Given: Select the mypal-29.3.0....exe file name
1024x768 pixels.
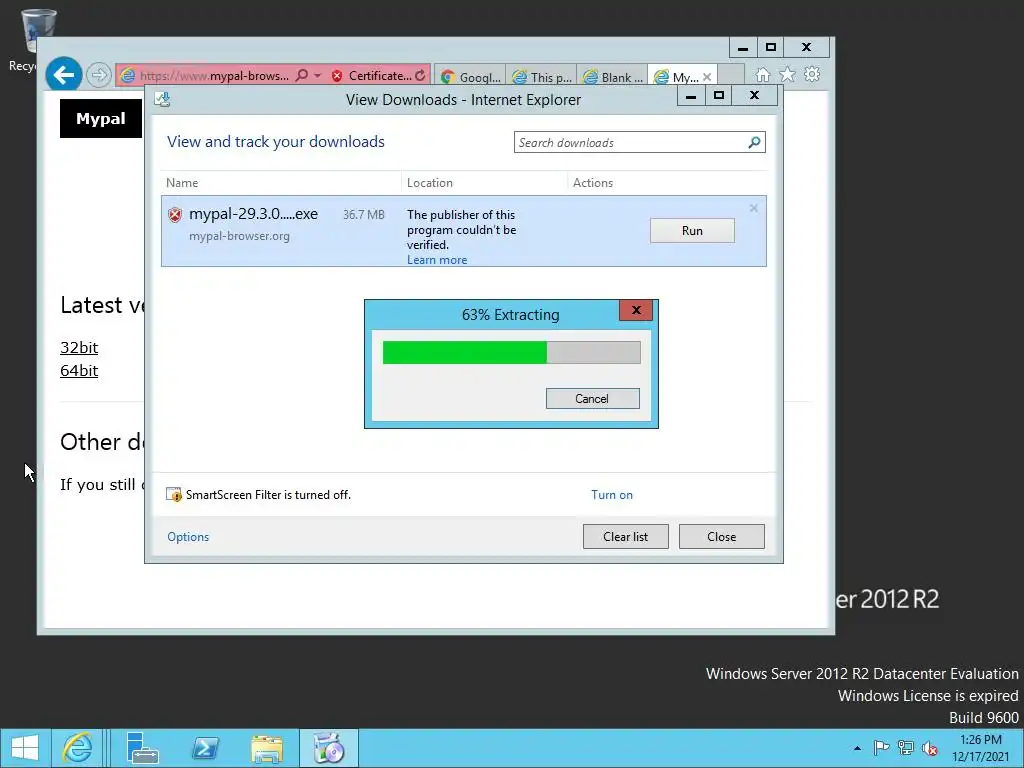Looking at the screenshot, I should point(253,214).
